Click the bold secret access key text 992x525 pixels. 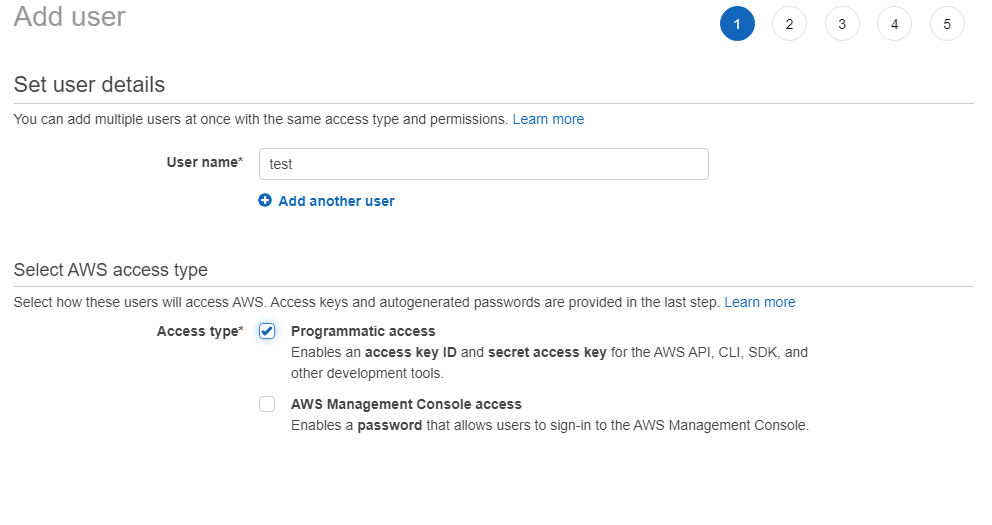547,353
